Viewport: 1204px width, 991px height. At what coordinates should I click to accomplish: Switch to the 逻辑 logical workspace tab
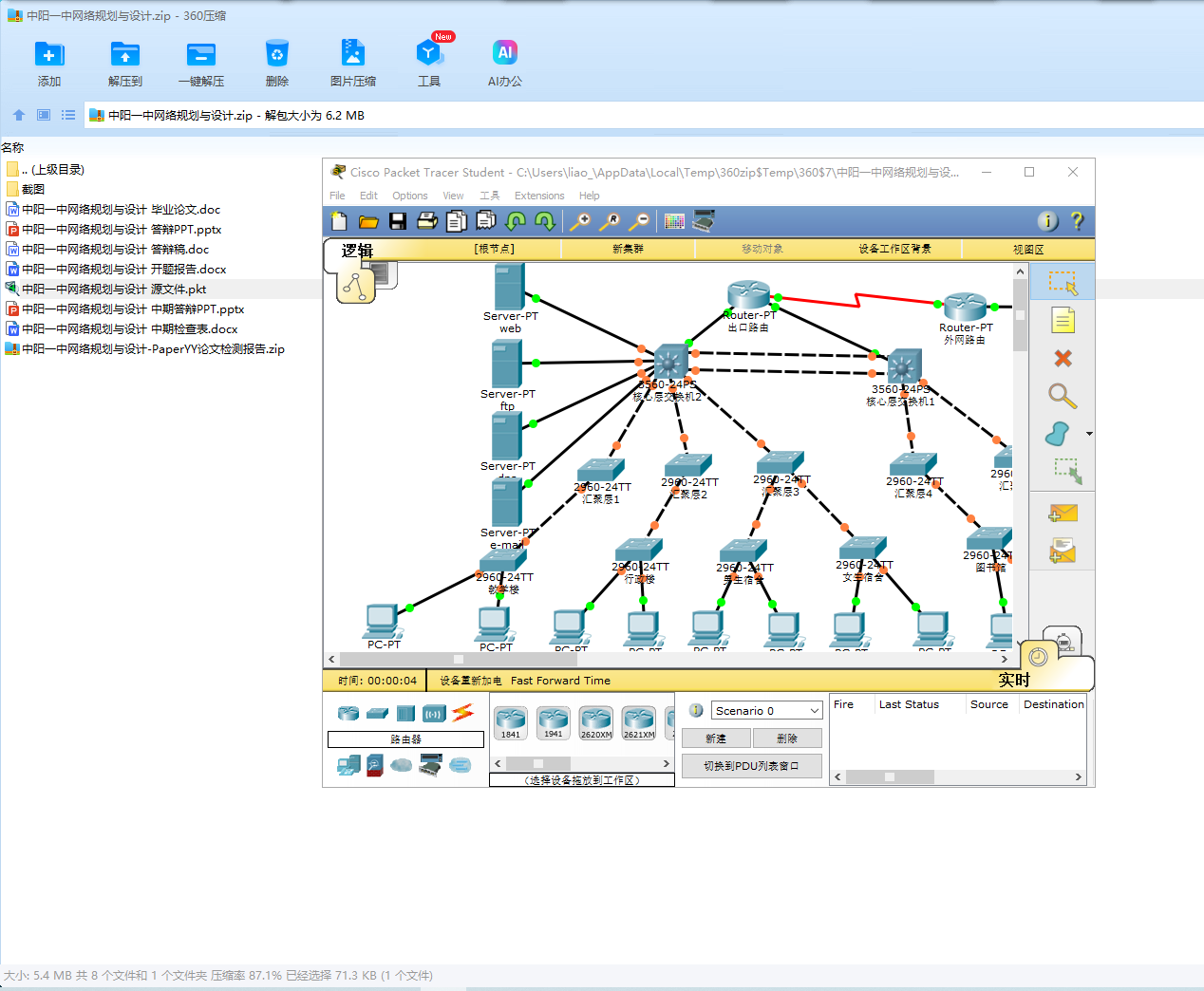[357, 251]
